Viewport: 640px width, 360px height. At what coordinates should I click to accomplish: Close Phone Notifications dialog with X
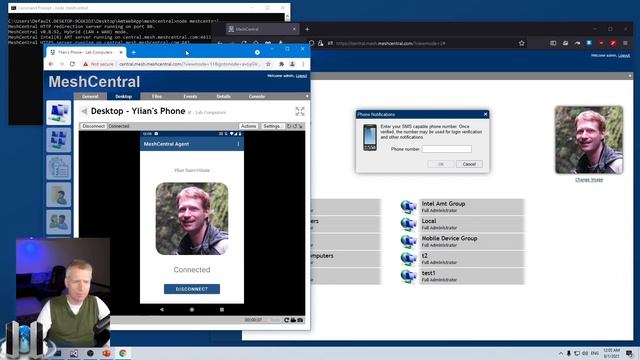[x=485, y=114]
